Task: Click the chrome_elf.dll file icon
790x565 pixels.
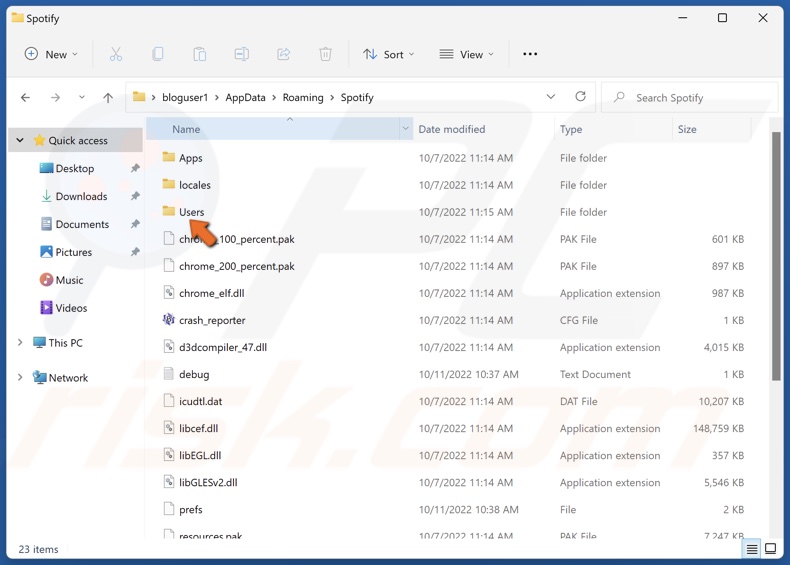Action: (x=169, y=292)
